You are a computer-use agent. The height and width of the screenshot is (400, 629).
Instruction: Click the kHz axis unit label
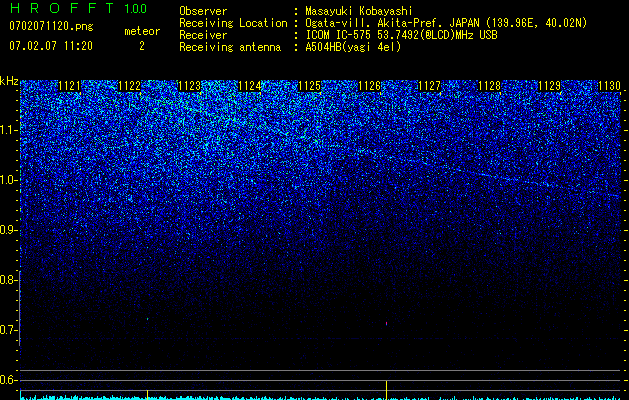point(9,82)
